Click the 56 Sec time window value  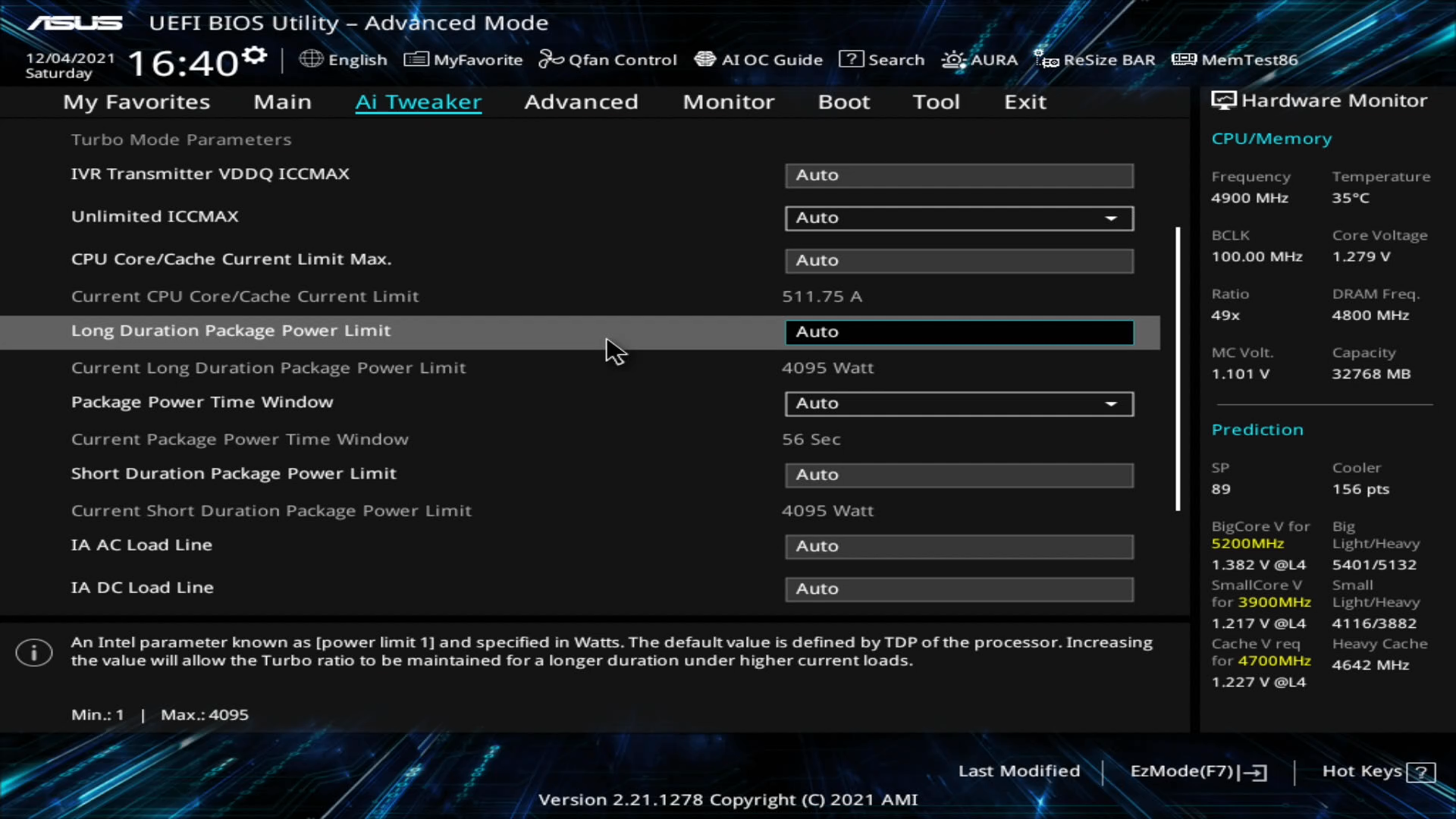coord(811,440)
